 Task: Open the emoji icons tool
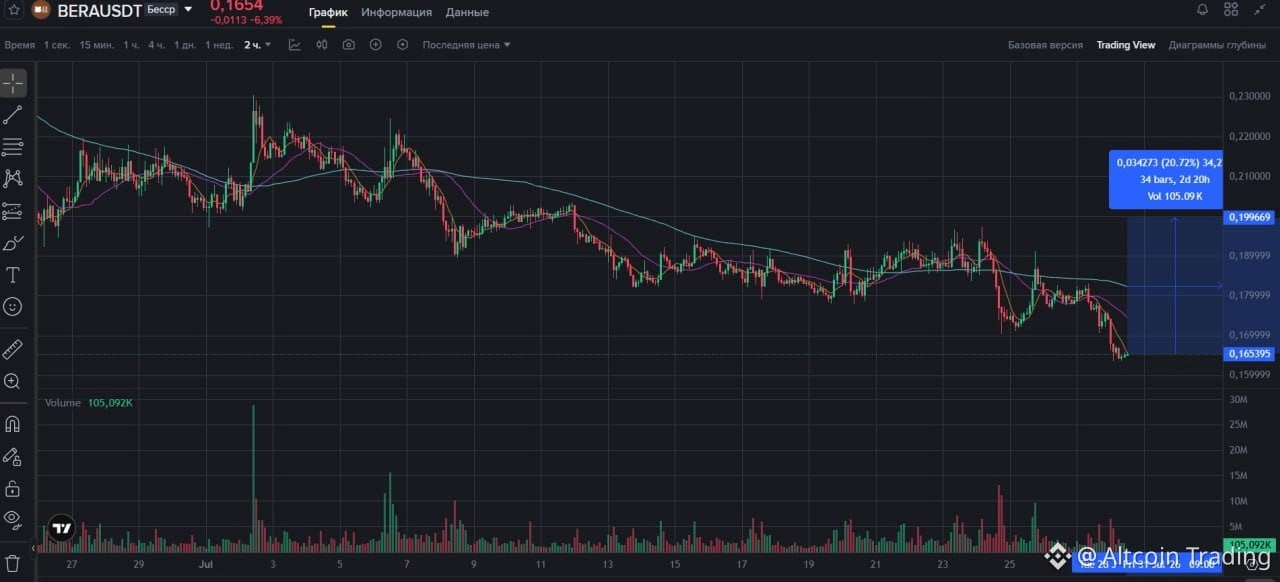[x=13, y=307]
